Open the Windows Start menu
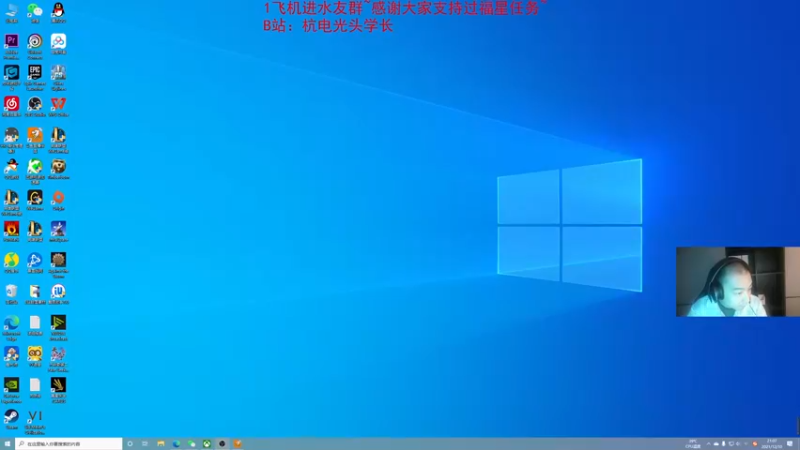The width and height of the screenshot is (800, 450). click(7, 444)
